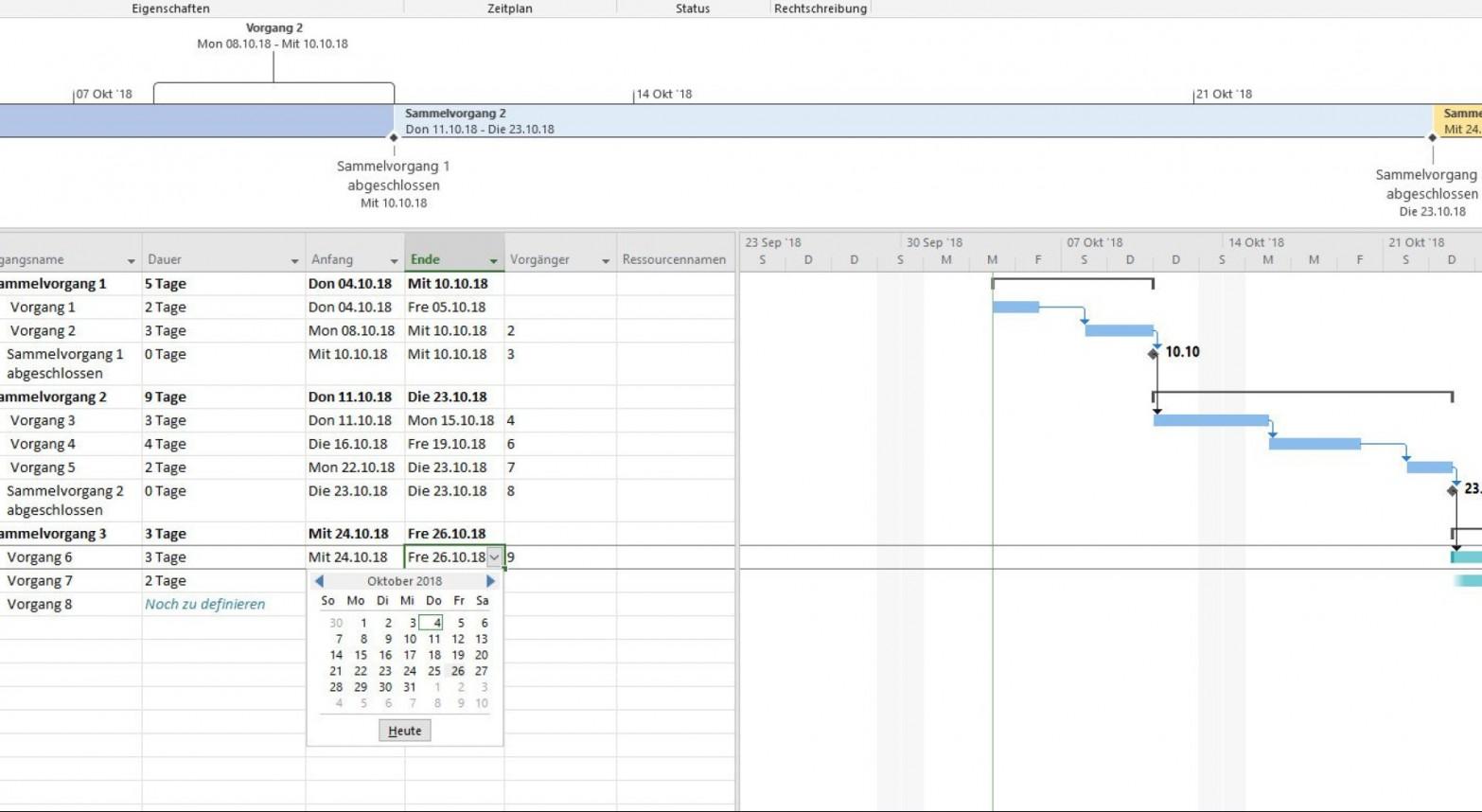Image resolution: width=1482 pixels, height=812 pixels.
Task: Go to previous month in calendar
Action: tap(319, 581)
